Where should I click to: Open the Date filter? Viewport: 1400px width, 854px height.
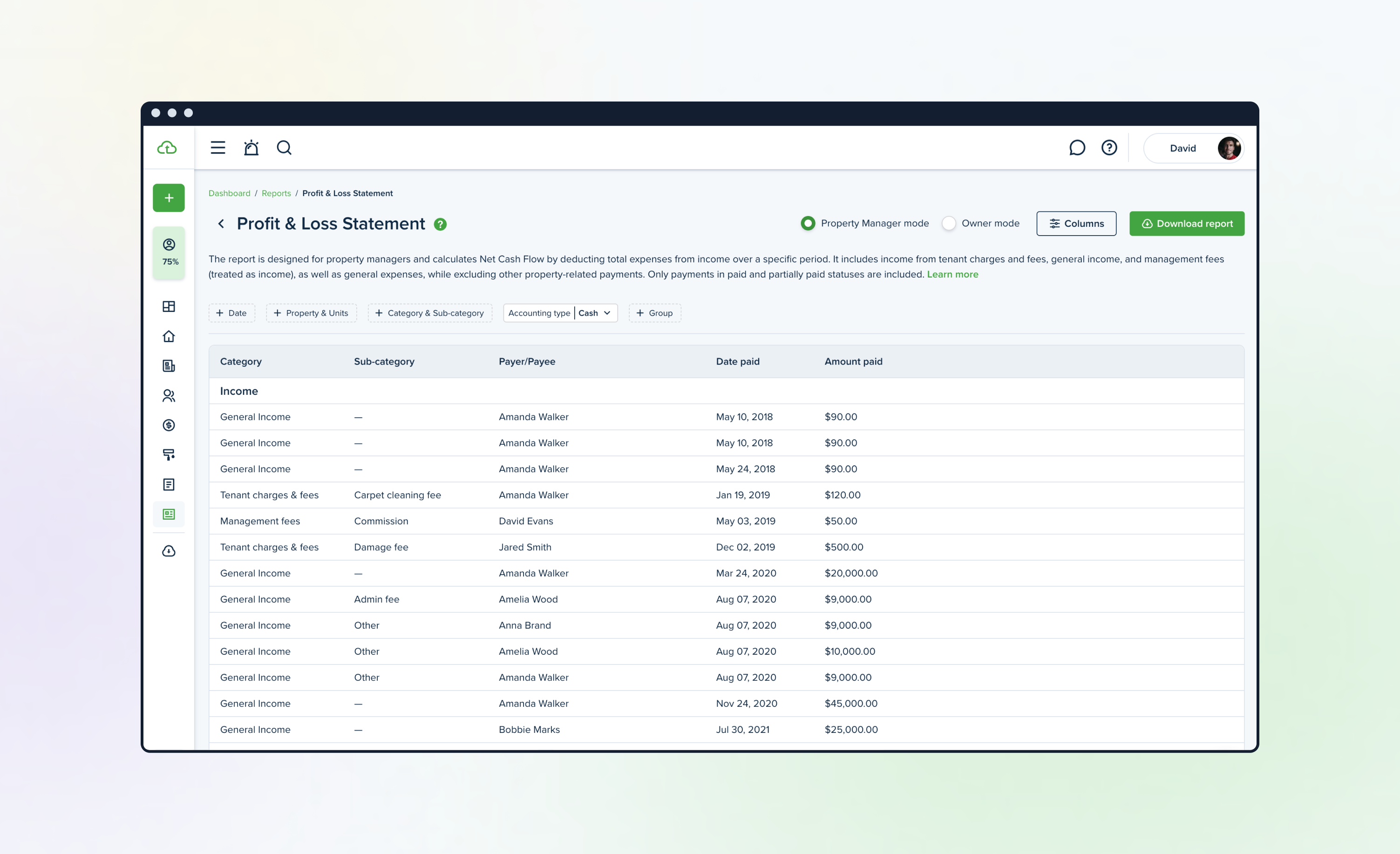(x=231, y=313)
